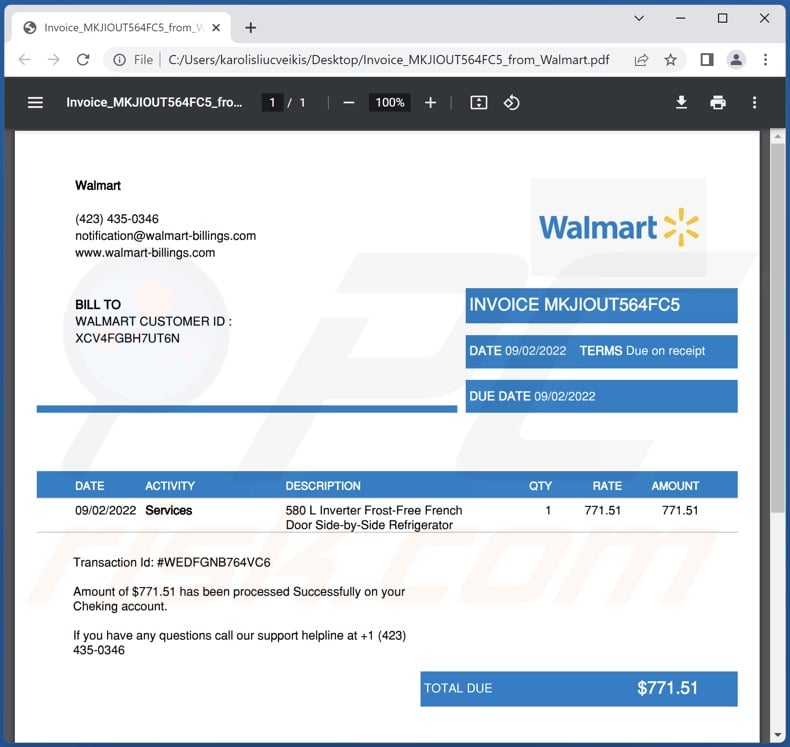790x747 pixels.
Task: Open the Chrome three-dot menu
Action: pyautogui.click(x=765, y=60)
